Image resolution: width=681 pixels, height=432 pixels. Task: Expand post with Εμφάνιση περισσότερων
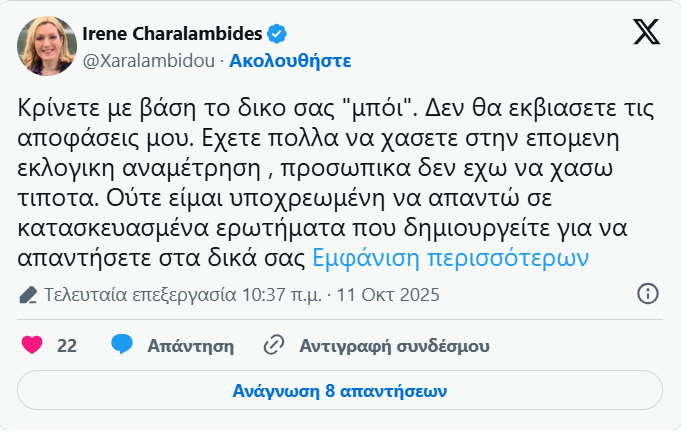tap(451, 257)
